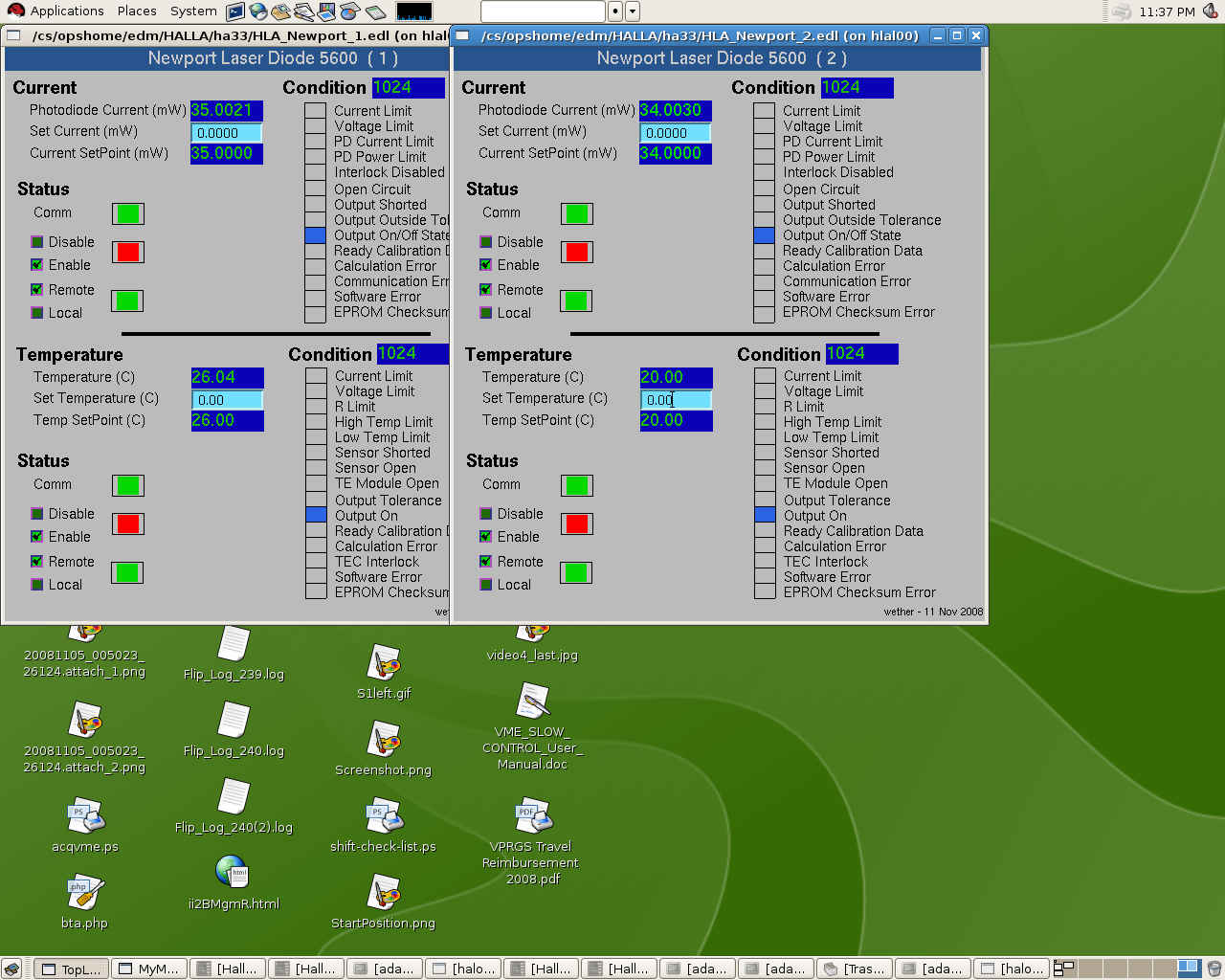Toggle Remote under Temperature Status, Newport 1
This screenshot has width=1225, height=980.
[37, 562]
